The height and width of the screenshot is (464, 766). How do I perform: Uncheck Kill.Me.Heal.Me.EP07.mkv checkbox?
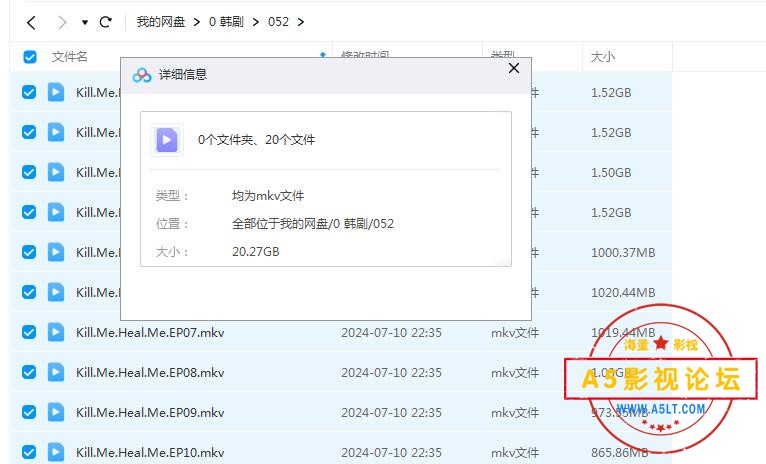29,333
